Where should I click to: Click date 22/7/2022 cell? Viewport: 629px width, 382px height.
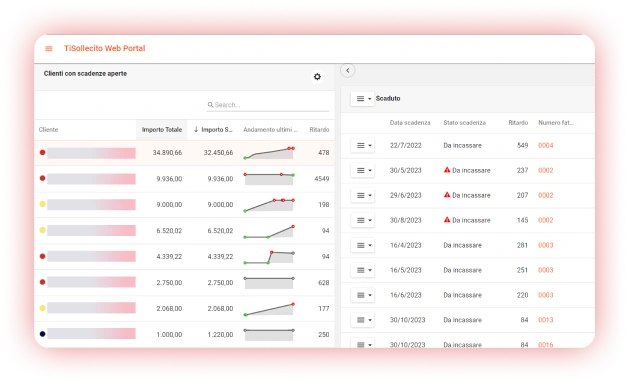click(x=406, y=145)
